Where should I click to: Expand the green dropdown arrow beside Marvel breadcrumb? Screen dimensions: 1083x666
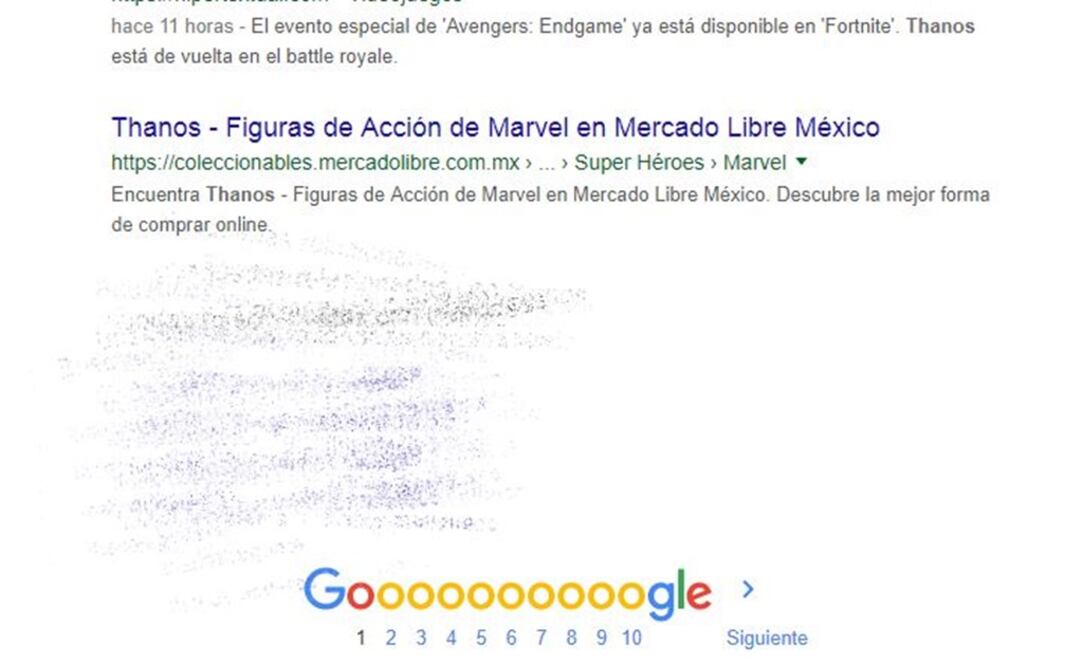(801, 162)
